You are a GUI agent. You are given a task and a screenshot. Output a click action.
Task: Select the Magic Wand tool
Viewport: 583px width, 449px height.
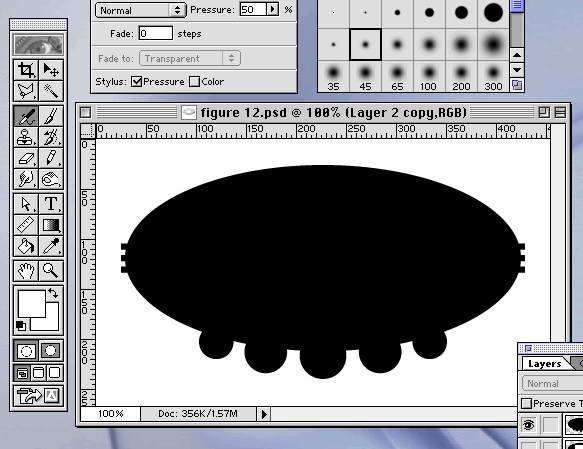click(x=51, y=90)
